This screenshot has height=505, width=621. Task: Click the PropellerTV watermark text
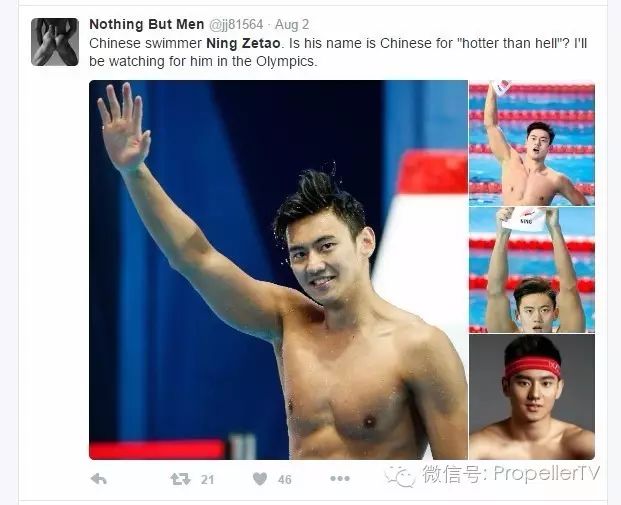(x=547, y=473)
